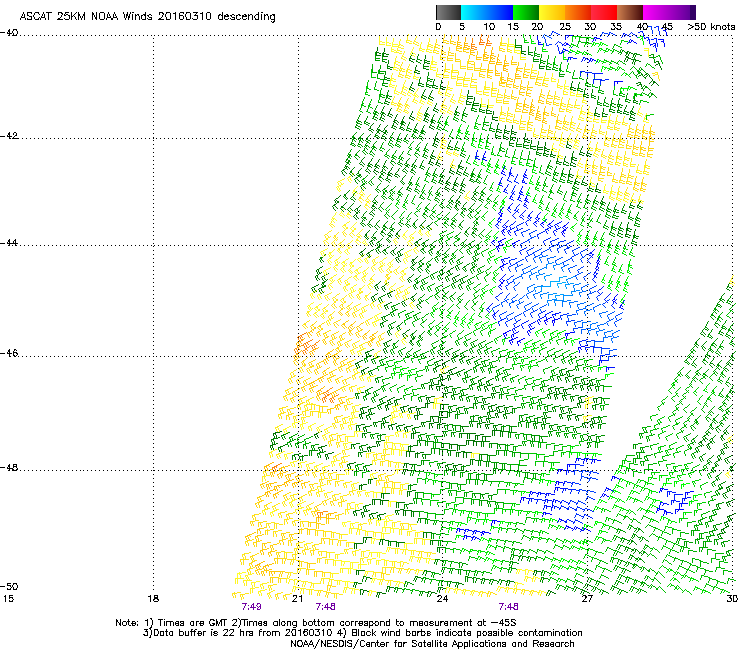The height and width of the screenshot is (650, 740).
Task: Click the latitude label '-48'
Action: 9,467
